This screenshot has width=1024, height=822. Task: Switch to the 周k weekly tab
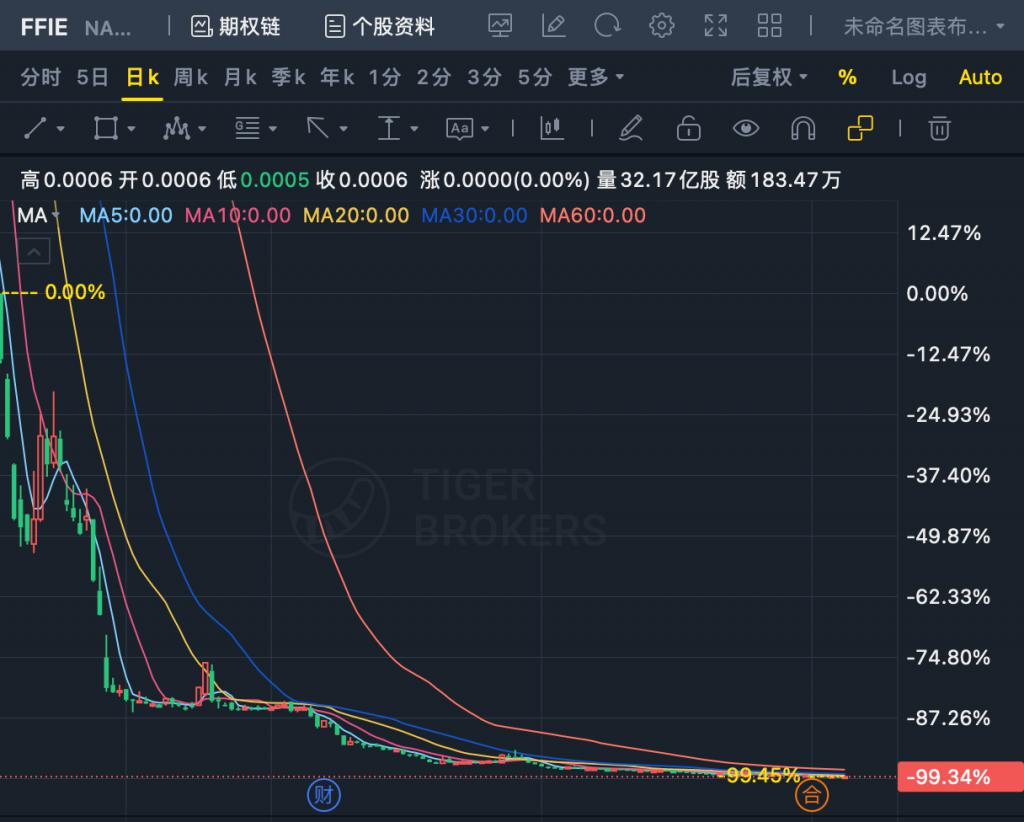[x=190, y=77]
